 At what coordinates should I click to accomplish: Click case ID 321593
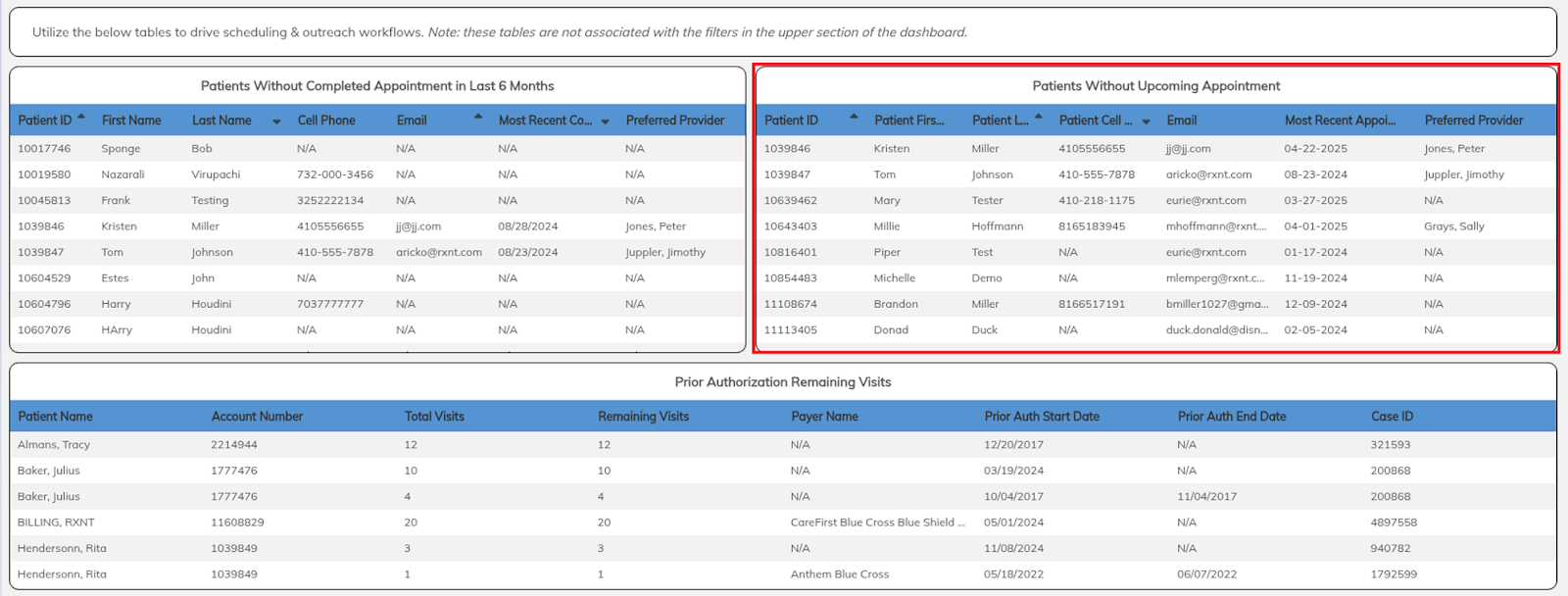click(1391, 445)
